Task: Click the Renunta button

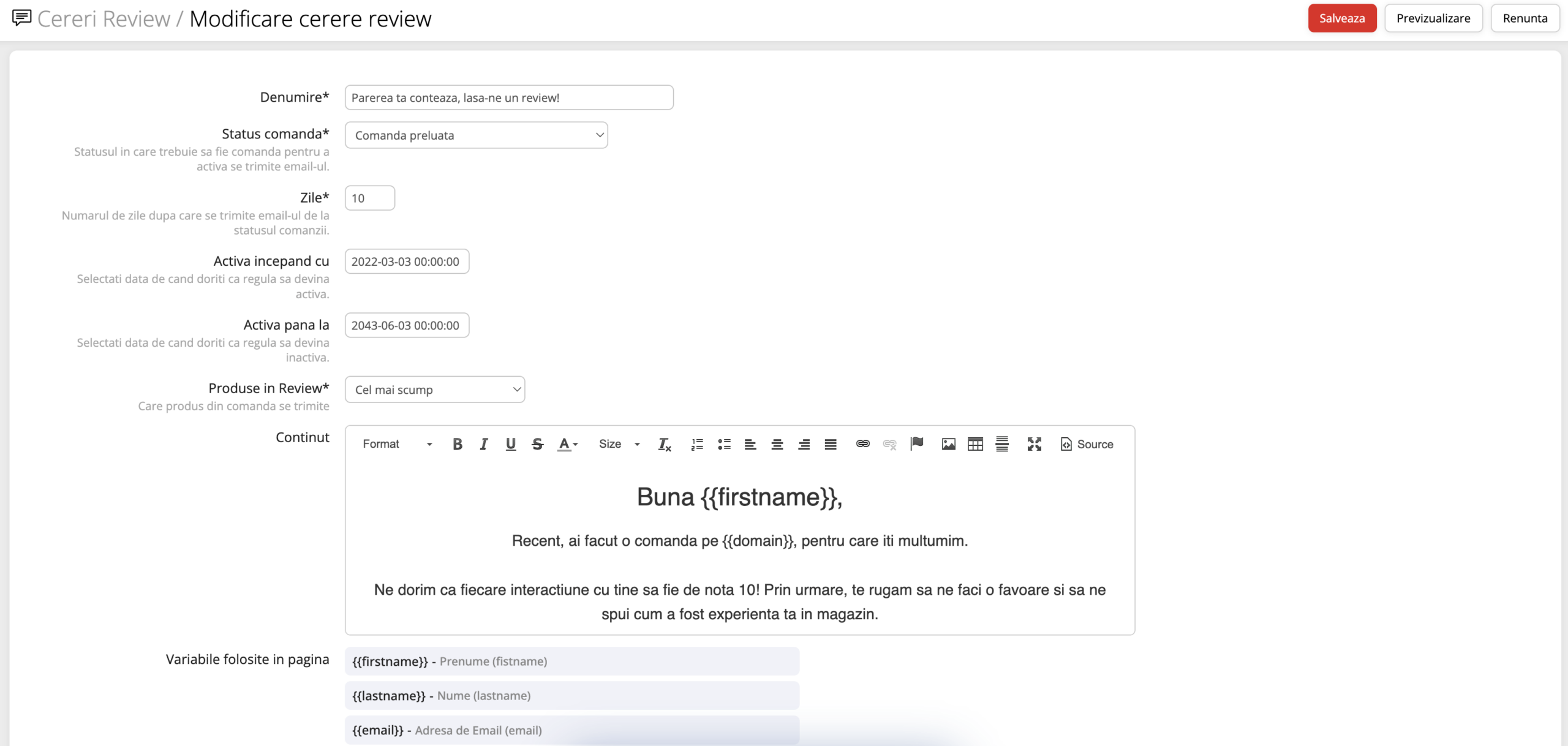Action: (1525, 18)
